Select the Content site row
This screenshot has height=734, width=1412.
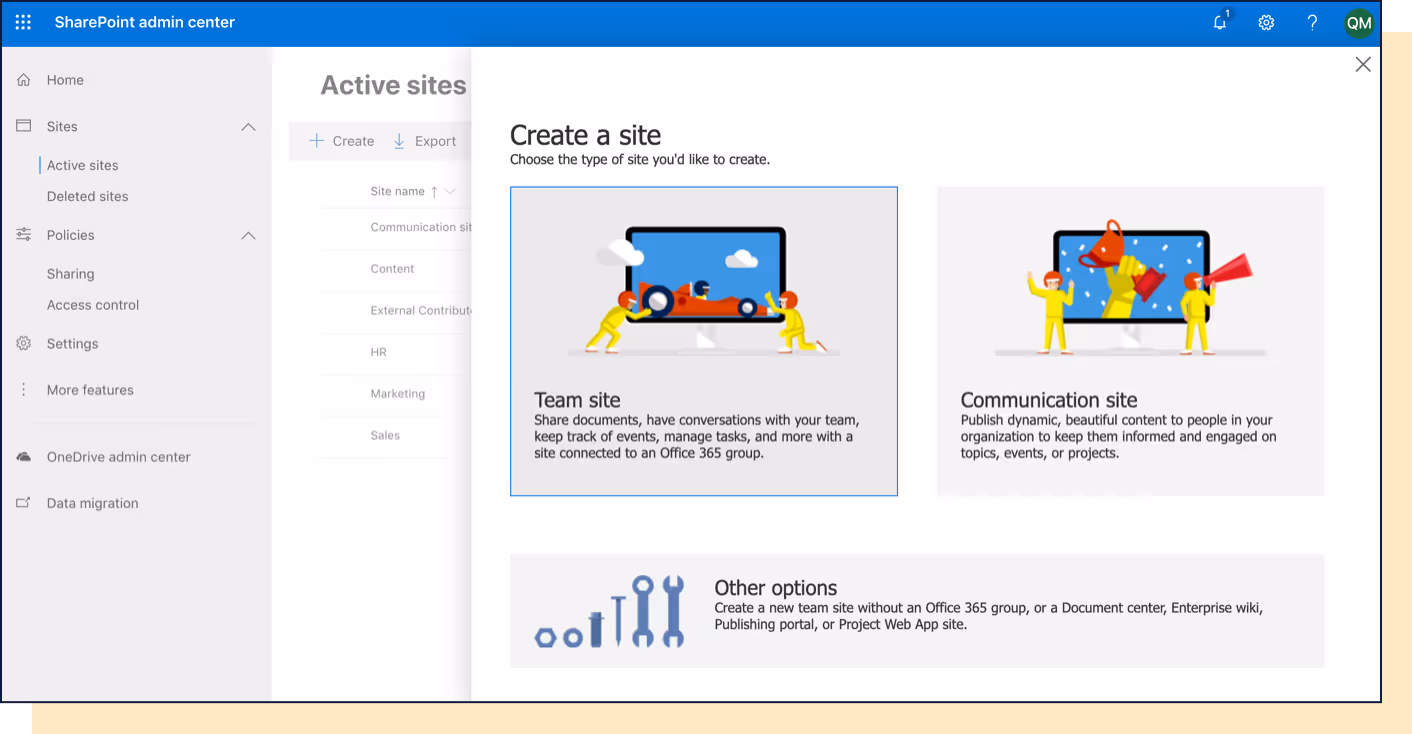(396, 270)
